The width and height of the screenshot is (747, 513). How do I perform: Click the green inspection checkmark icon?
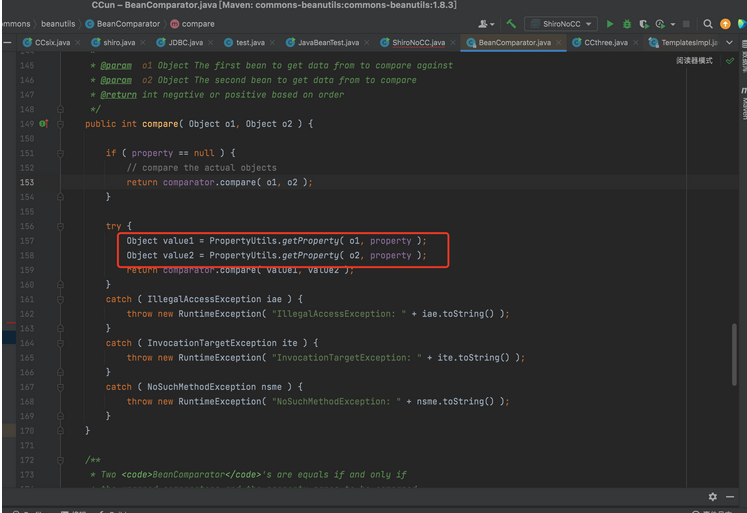point(730,60)
